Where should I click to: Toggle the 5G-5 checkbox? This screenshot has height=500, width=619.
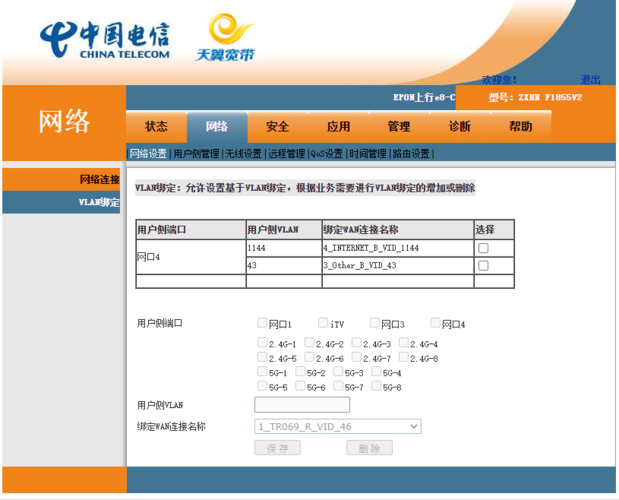[262, 386]
